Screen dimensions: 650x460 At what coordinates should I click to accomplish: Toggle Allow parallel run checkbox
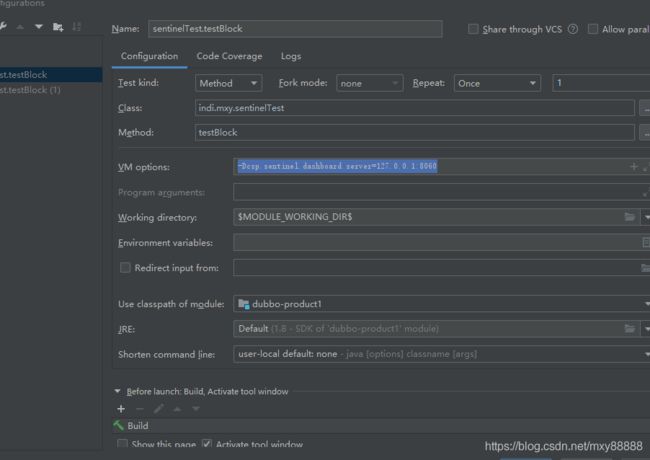593,29
